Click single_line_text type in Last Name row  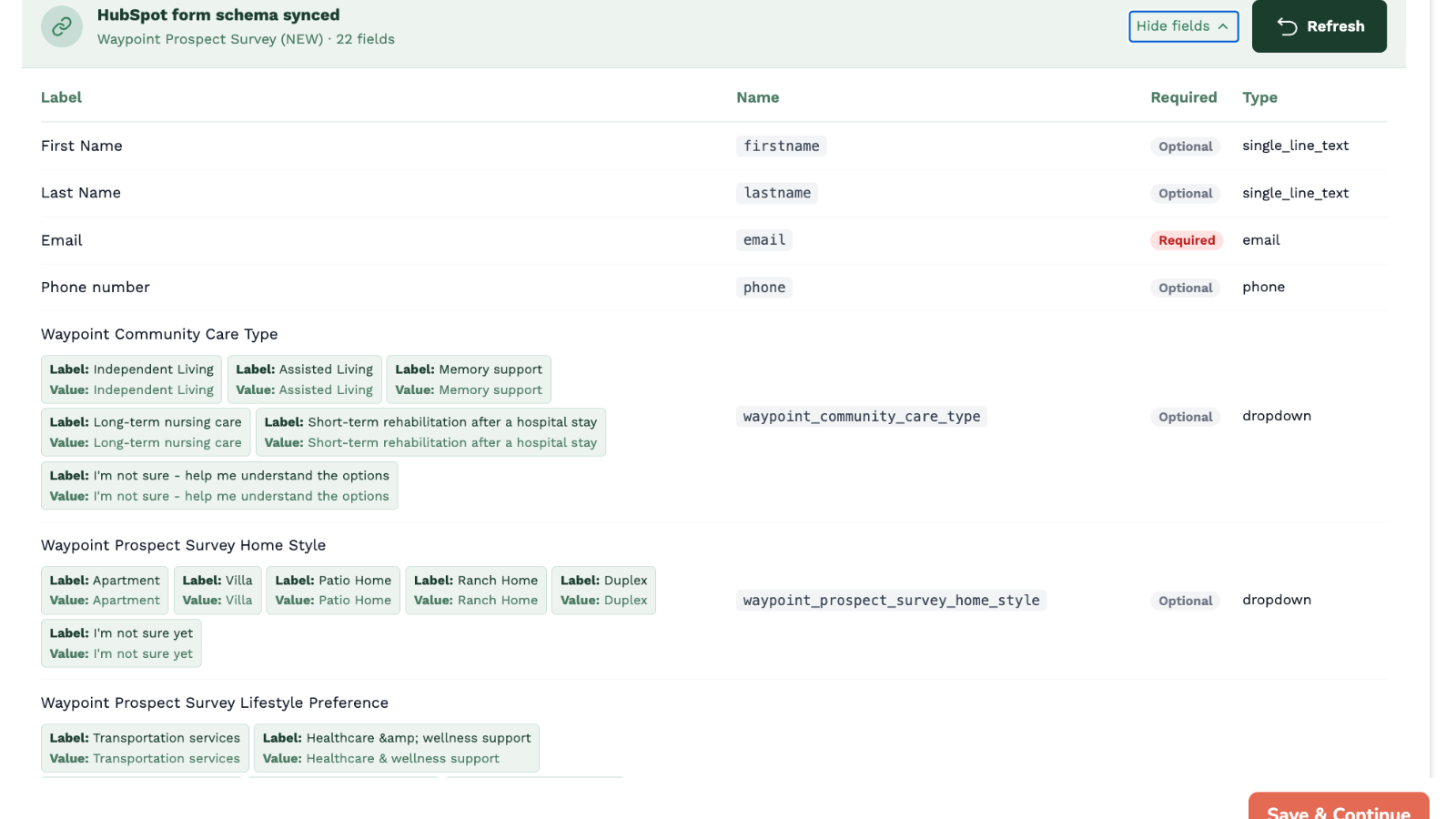[1295, 193]
